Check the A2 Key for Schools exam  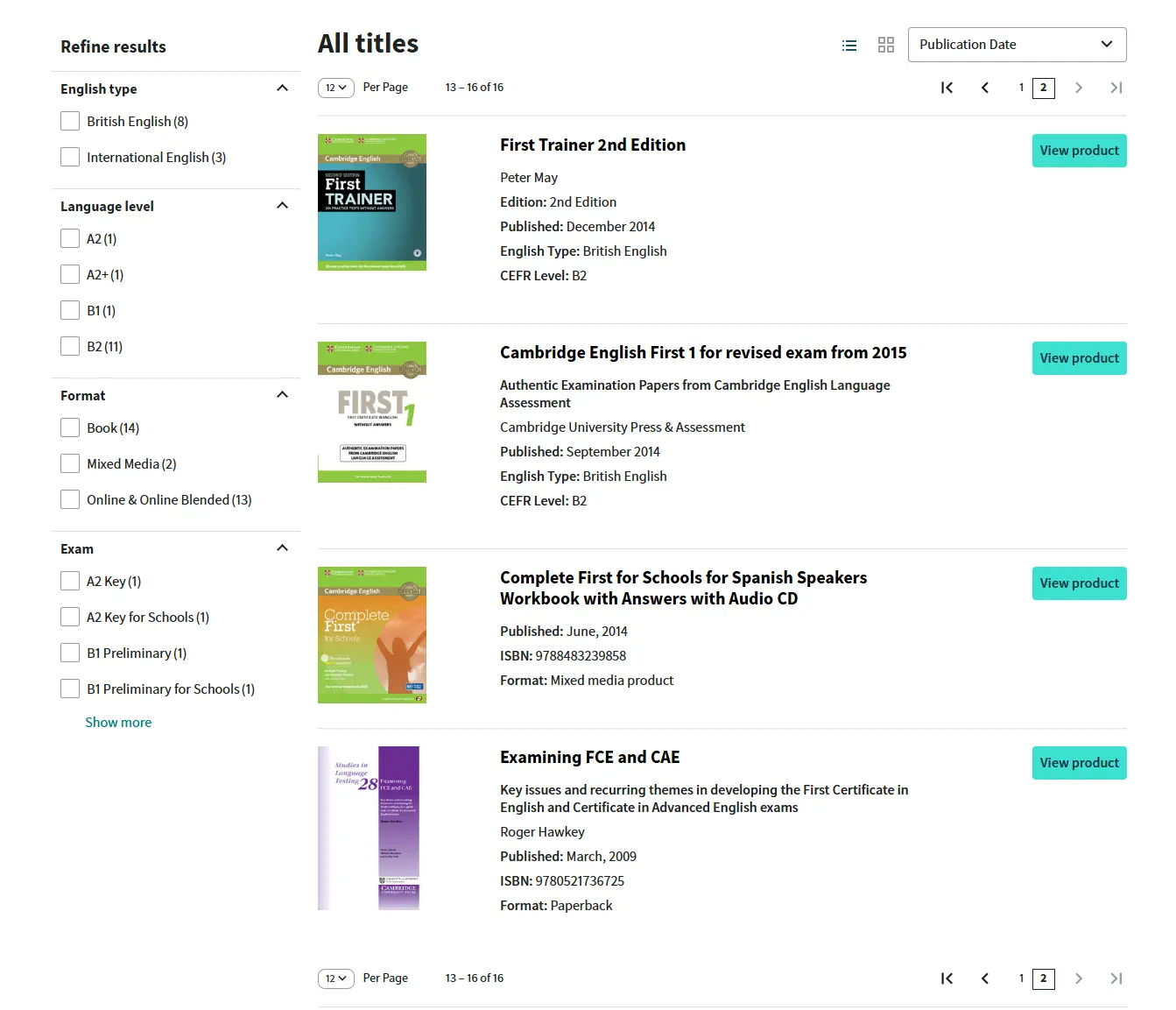pyautogui.click(x=70, y=618)
